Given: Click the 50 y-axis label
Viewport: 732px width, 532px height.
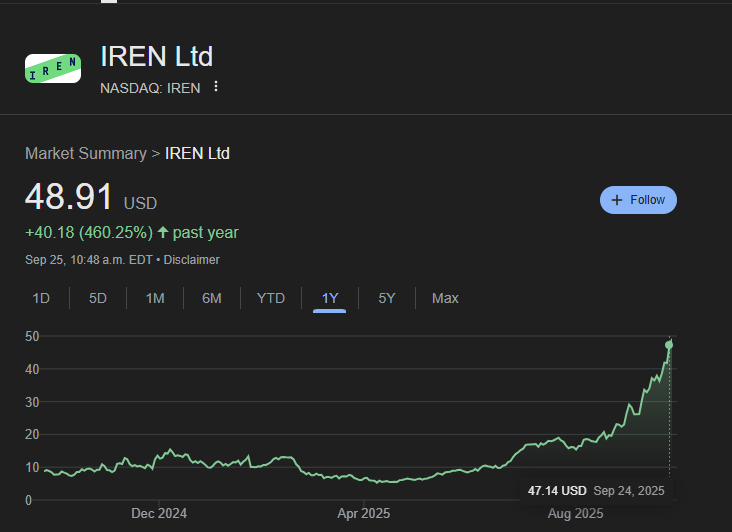Looking at the screenshot, I should 32,336.
